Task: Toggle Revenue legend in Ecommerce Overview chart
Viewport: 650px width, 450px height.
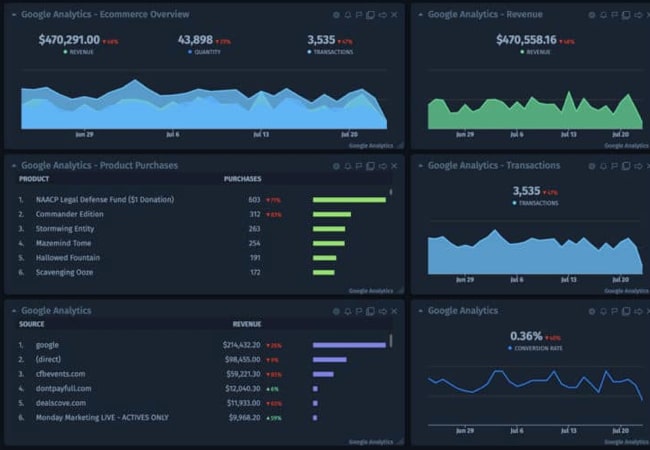Action: [x=81, y=51]
